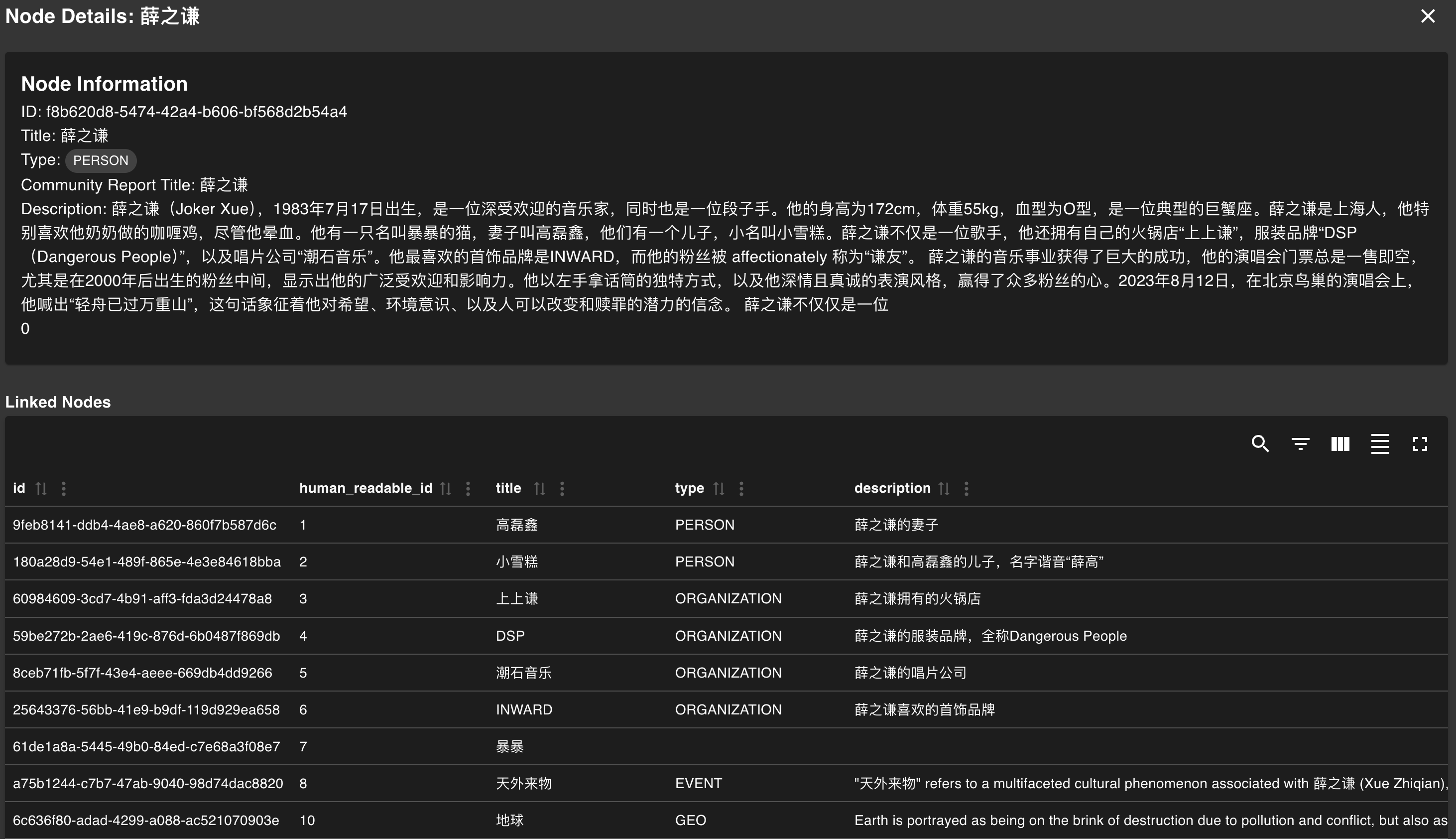Open description column actions menu
Screen dimensions: 1456x839
pyautogui.click(x=967, y=489)
